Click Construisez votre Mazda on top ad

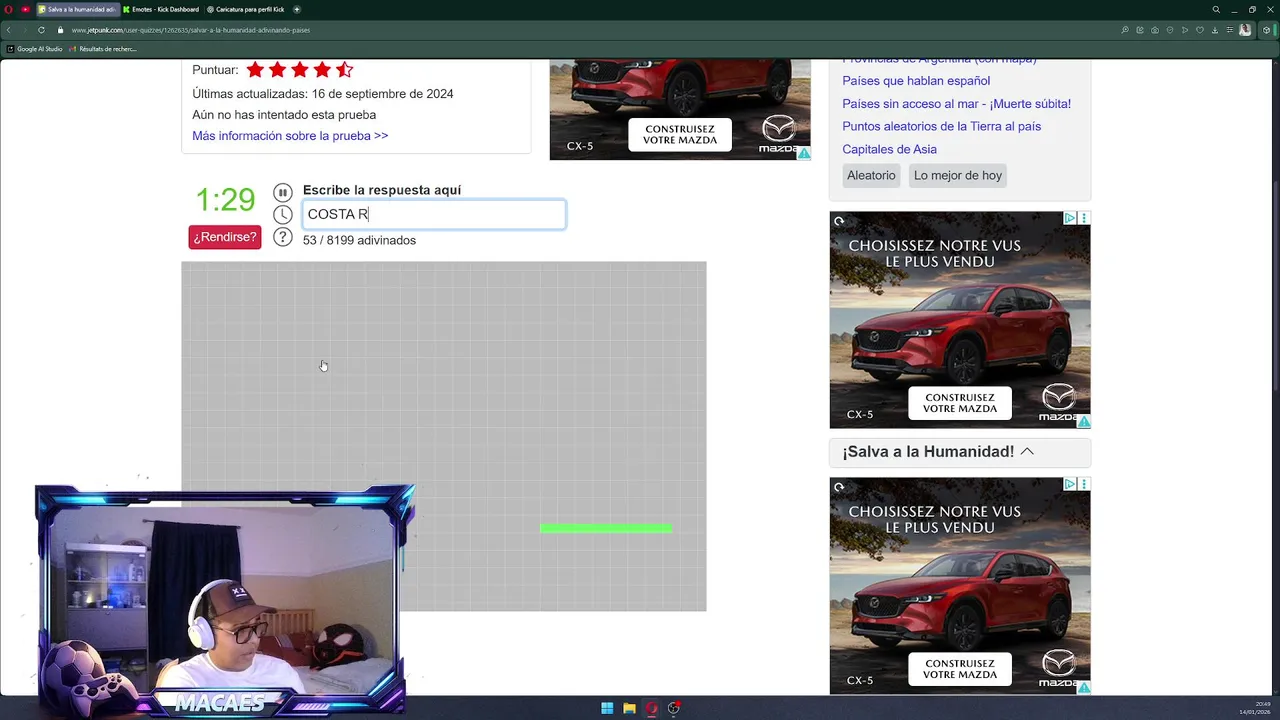click(680, 134)
